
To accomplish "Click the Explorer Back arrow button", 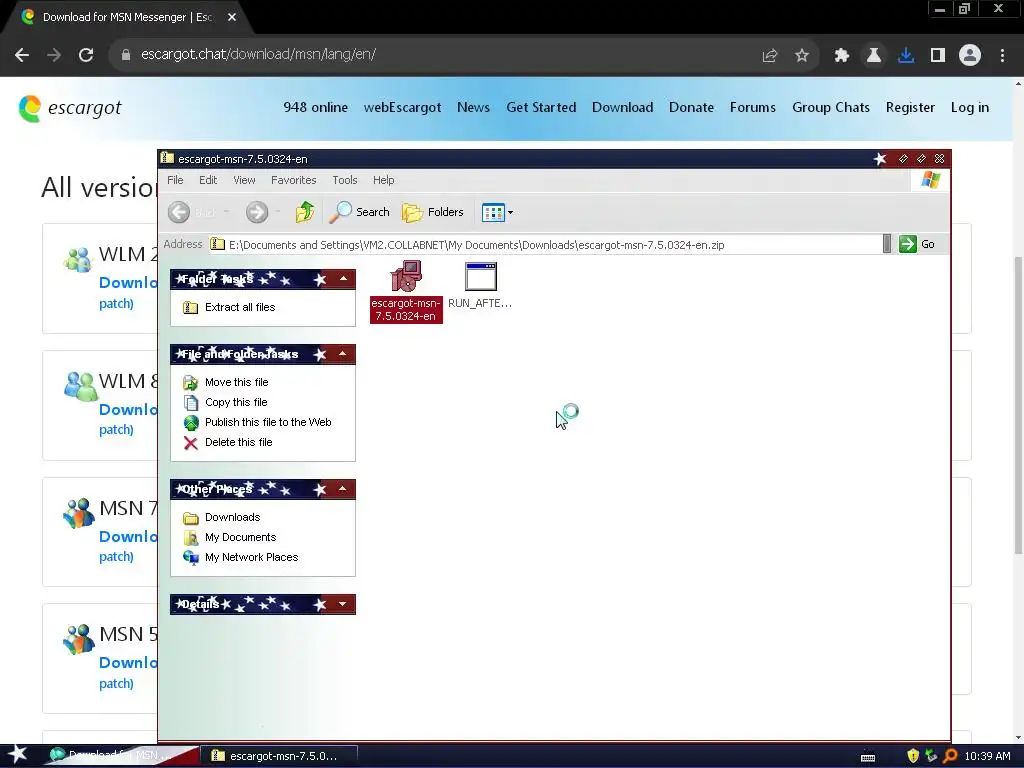I will tap(179, 212).
